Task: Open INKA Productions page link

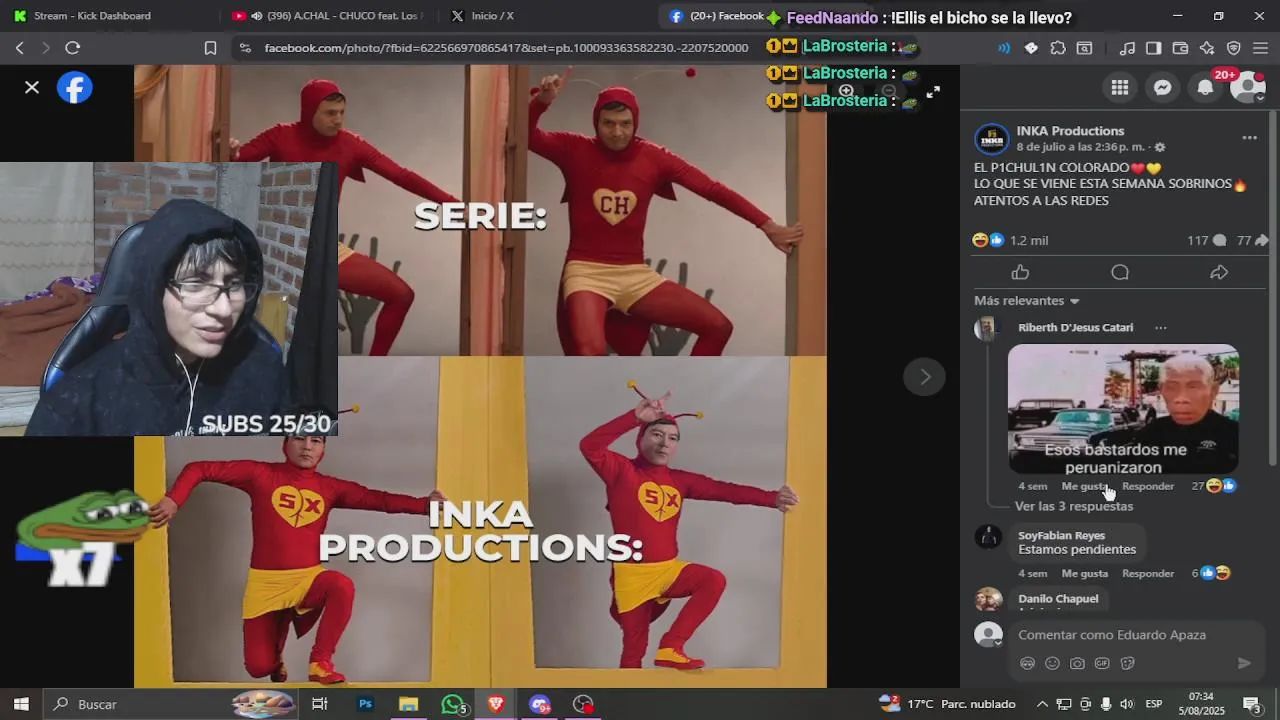Action: [1070, 131]
